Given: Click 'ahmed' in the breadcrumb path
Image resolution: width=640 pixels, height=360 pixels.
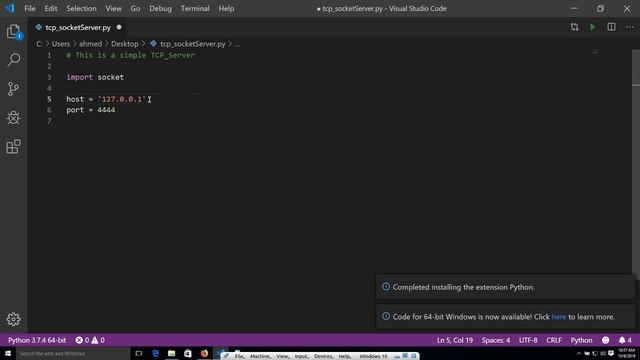Looking at the screenshot, I should [x=90, y=44].
